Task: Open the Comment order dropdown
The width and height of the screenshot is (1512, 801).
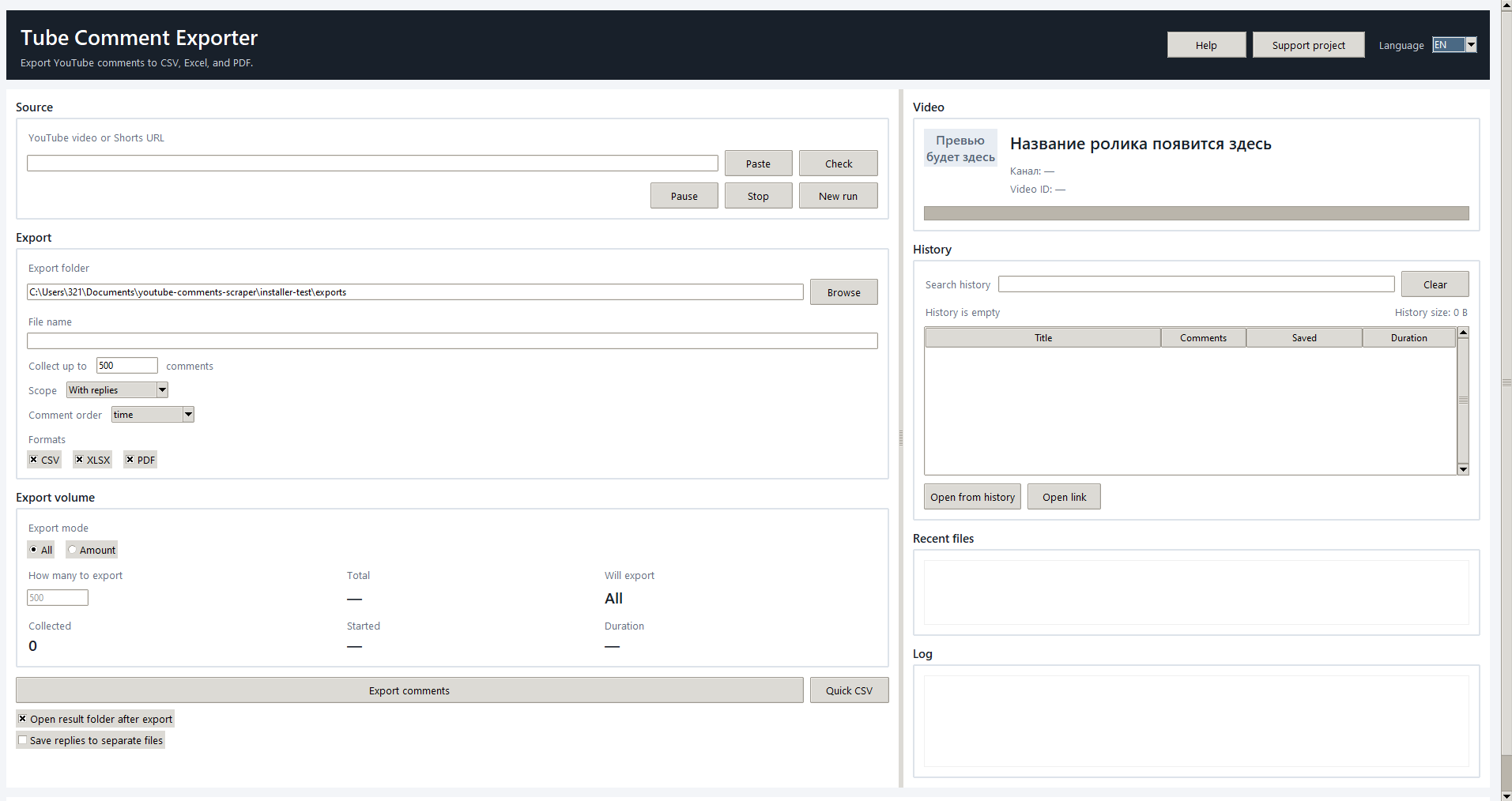Action: tap(188, 415)
